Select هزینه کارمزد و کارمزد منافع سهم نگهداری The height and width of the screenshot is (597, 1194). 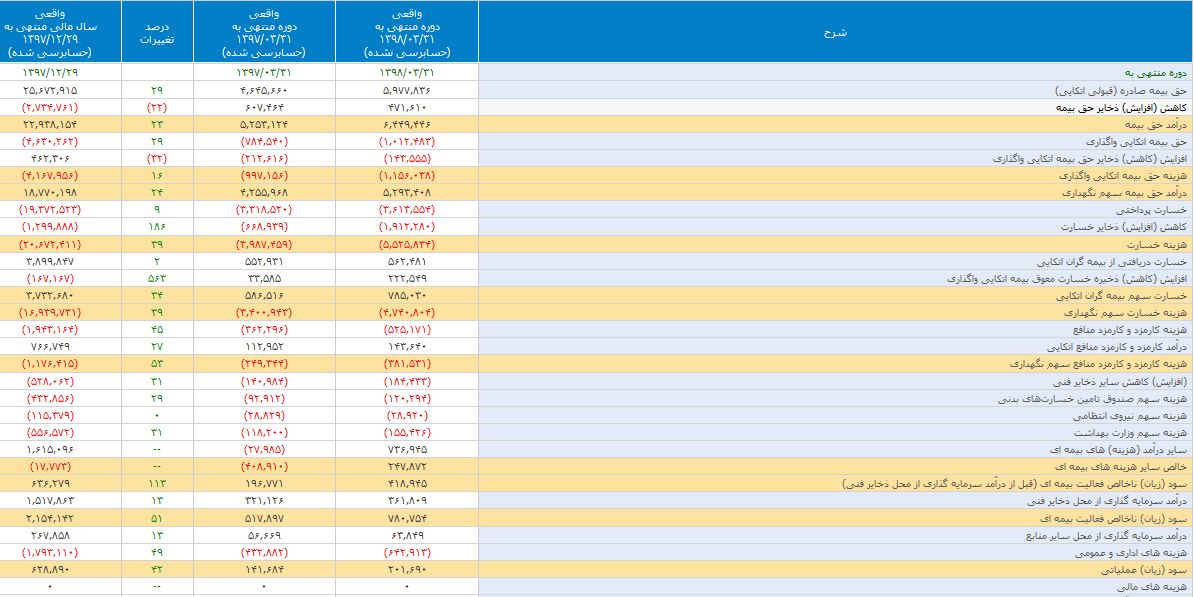click(1097, 363)
